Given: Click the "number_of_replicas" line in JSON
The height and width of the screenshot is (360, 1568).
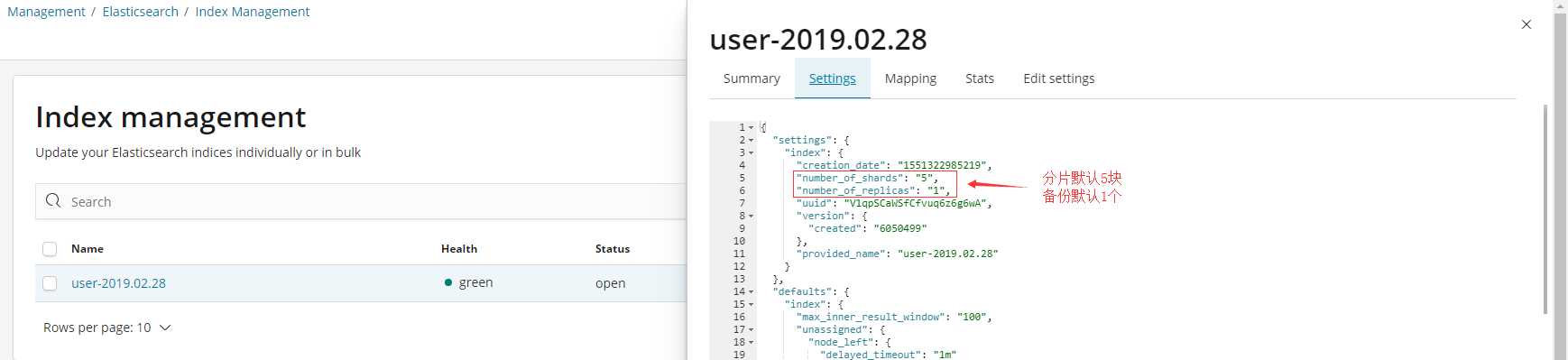Looking at the screenshot, I should [873, 190].
